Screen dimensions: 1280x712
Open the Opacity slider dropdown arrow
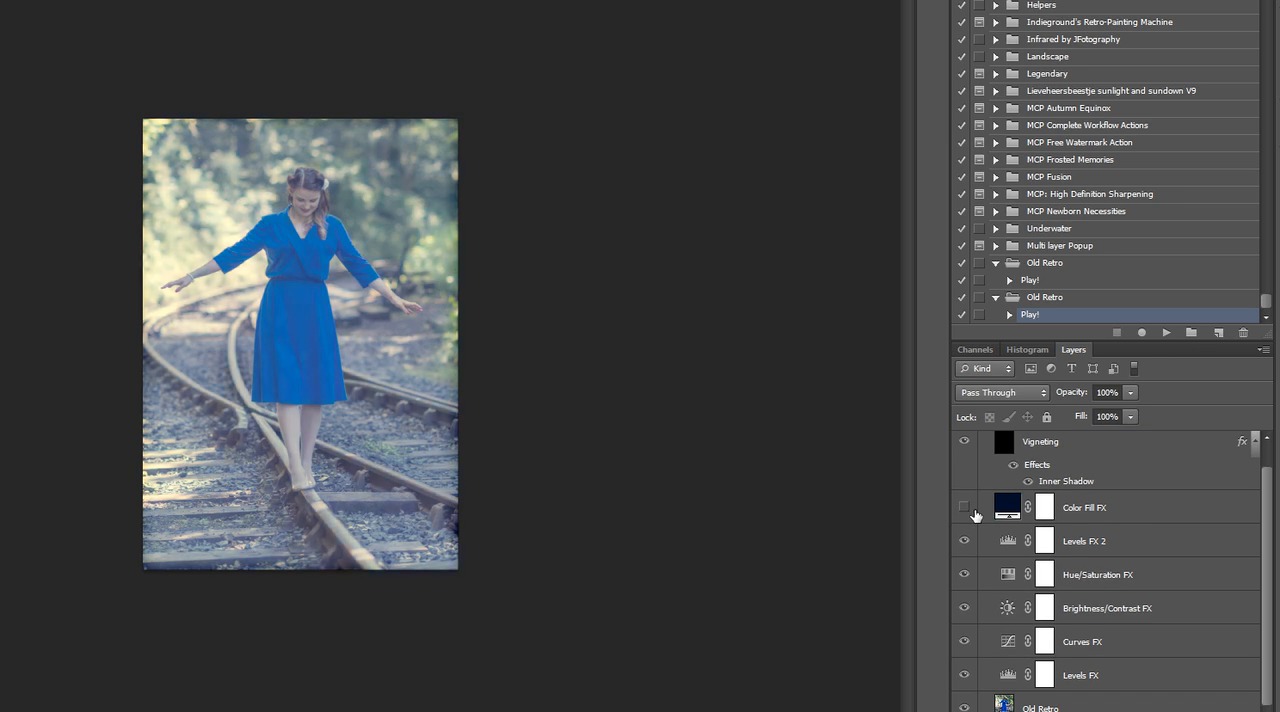(x=1130, y=393)
